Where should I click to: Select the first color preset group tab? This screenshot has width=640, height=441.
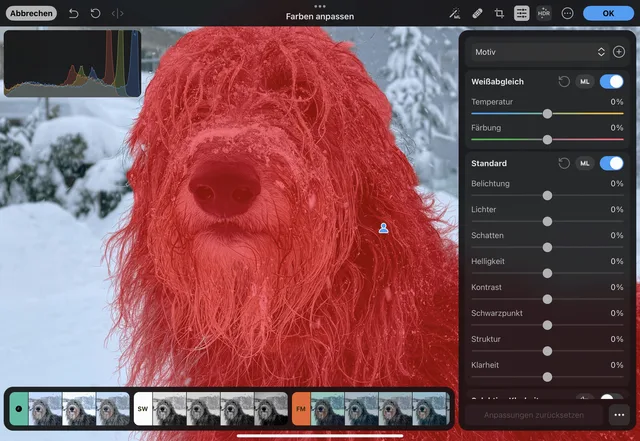19,409
